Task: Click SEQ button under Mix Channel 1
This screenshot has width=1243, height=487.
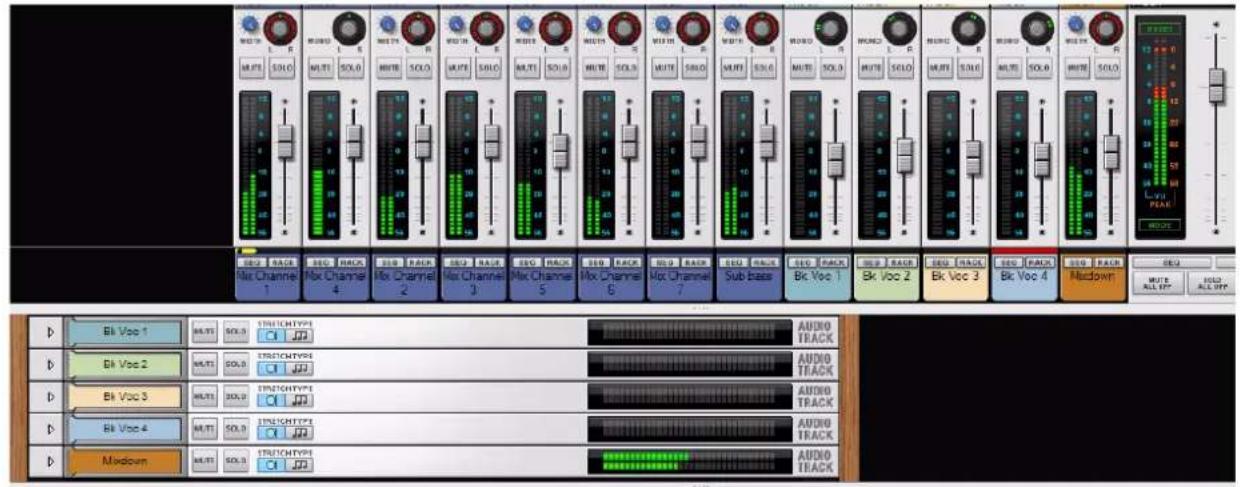Action: tap(252, 261)
